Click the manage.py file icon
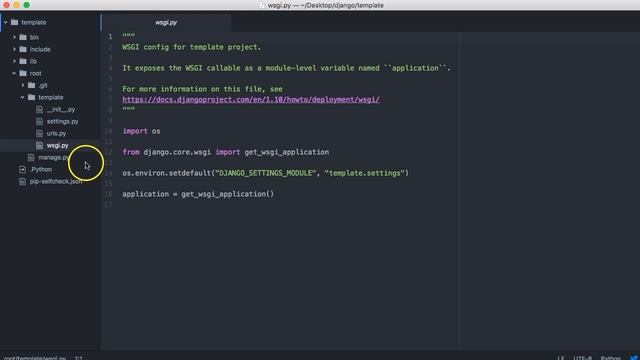 (31, 157)
